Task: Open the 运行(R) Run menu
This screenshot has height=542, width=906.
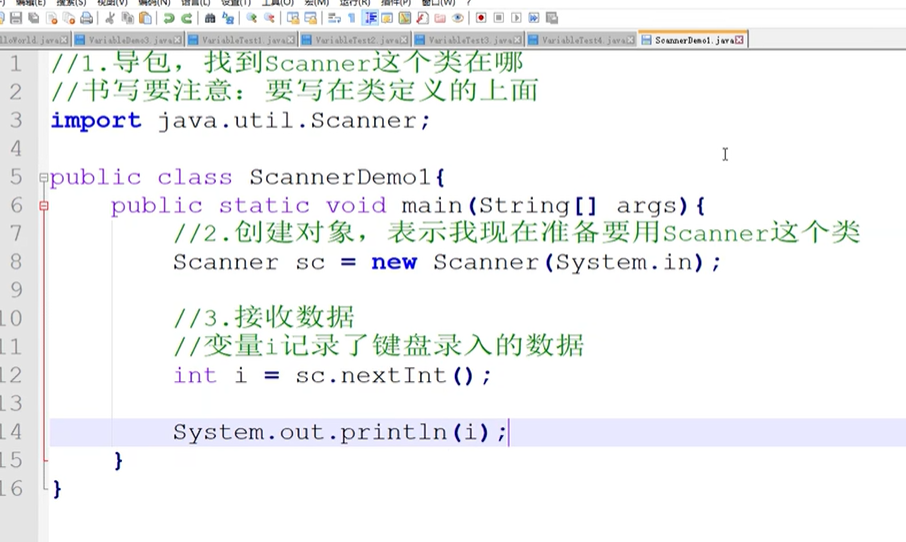Action: [355, 2]
